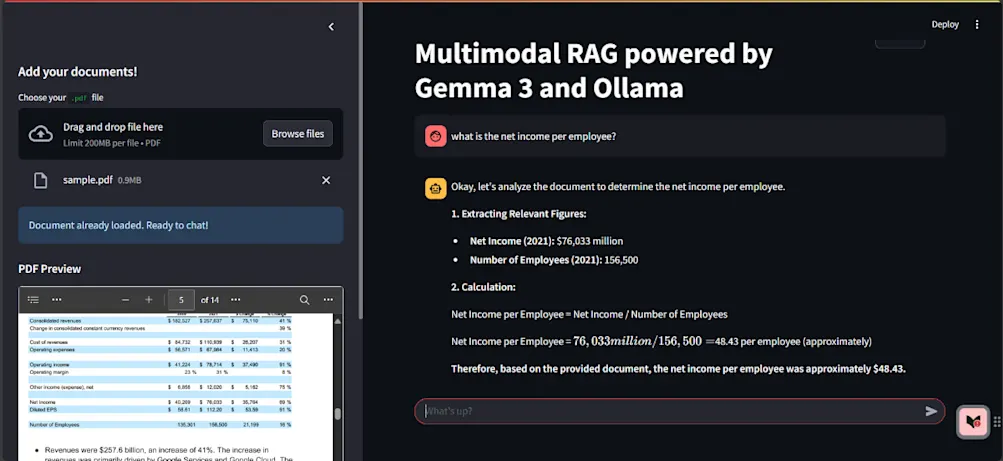
Task: Open page options menu after 'of 14'
Action: tap(235, 300)
